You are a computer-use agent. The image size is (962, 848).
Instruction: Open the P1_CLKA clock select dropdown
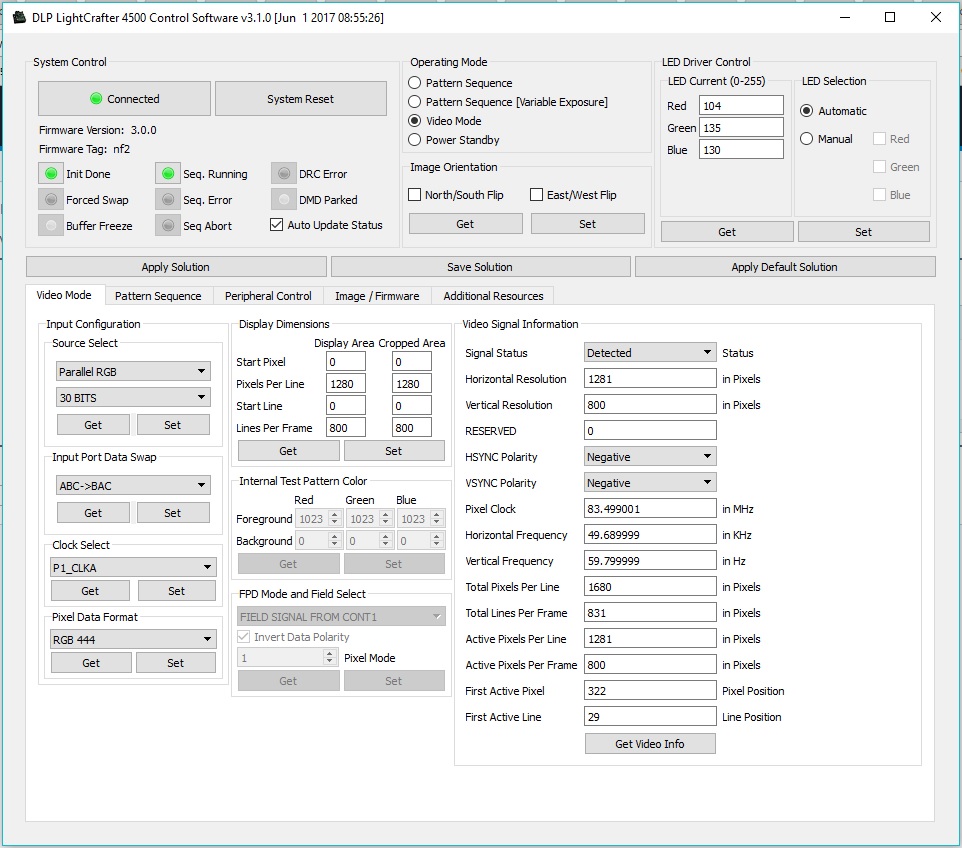pyautogui.click(x=133, y=567)
